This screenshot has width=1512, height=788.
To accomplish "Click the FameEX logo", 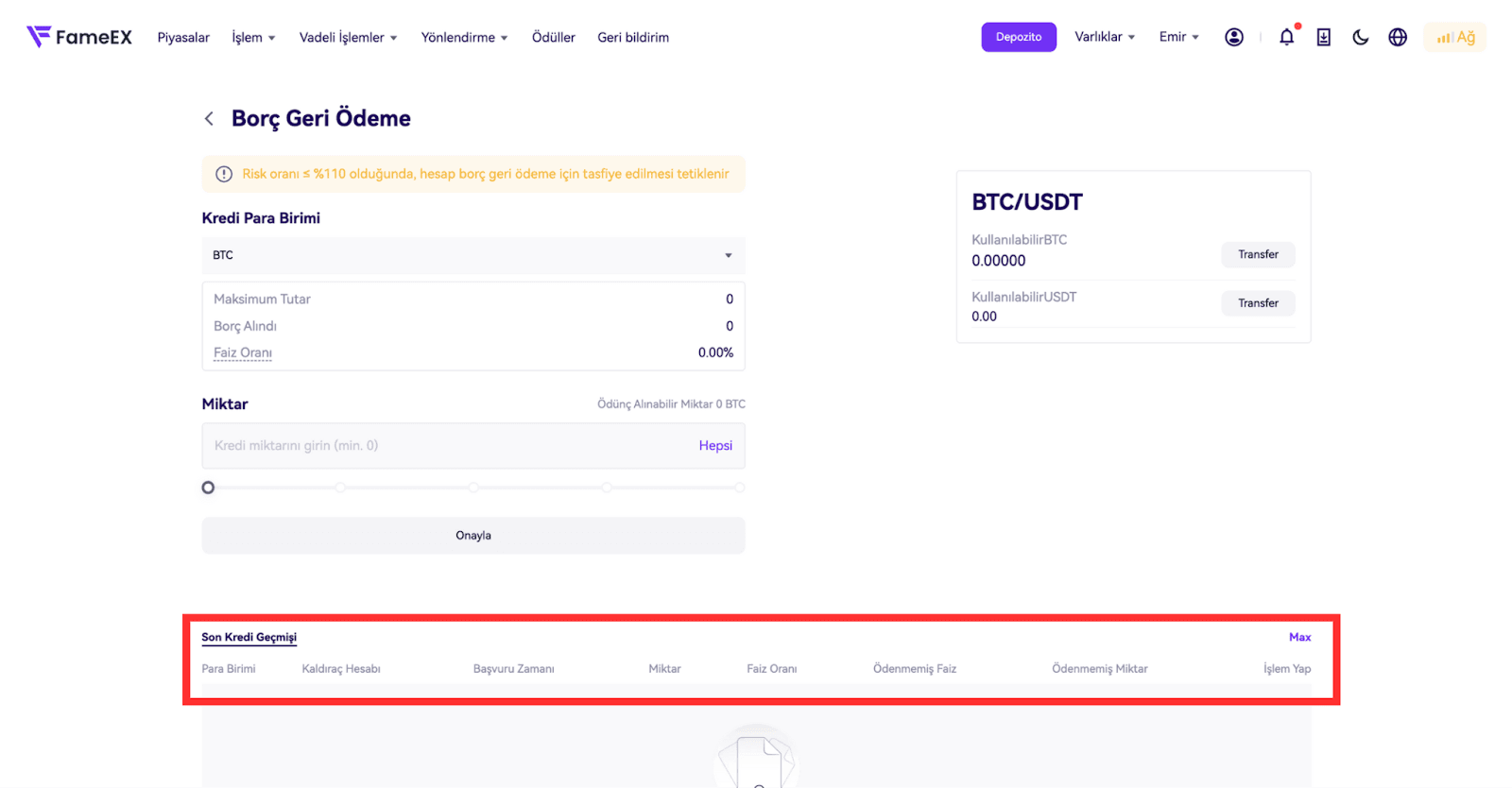I will click(79, 37).
